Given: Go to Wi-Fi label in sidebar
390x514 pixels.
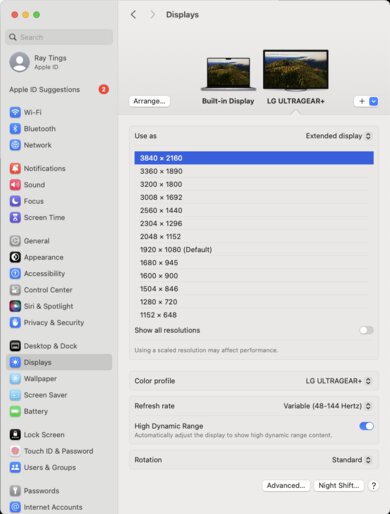Looking at the screenshot, I should pos(33,112).
